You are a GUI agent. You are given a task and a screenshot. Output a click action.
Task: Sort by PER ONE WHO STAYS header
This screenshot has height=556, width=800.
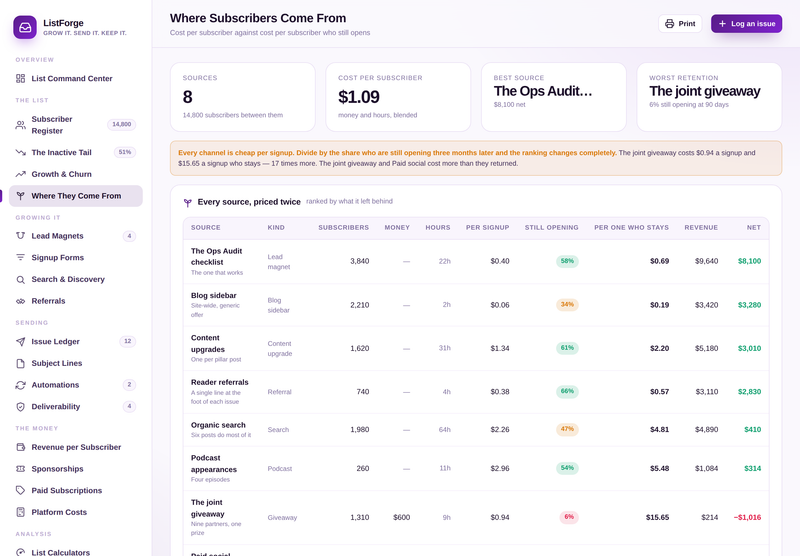[x=631, y=228]
